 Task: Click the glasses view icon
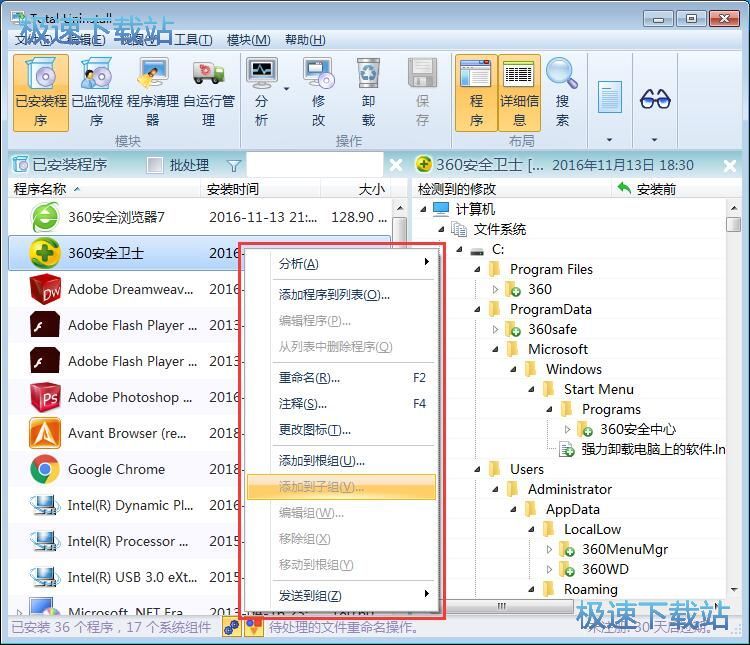click(x=655, y=100)
